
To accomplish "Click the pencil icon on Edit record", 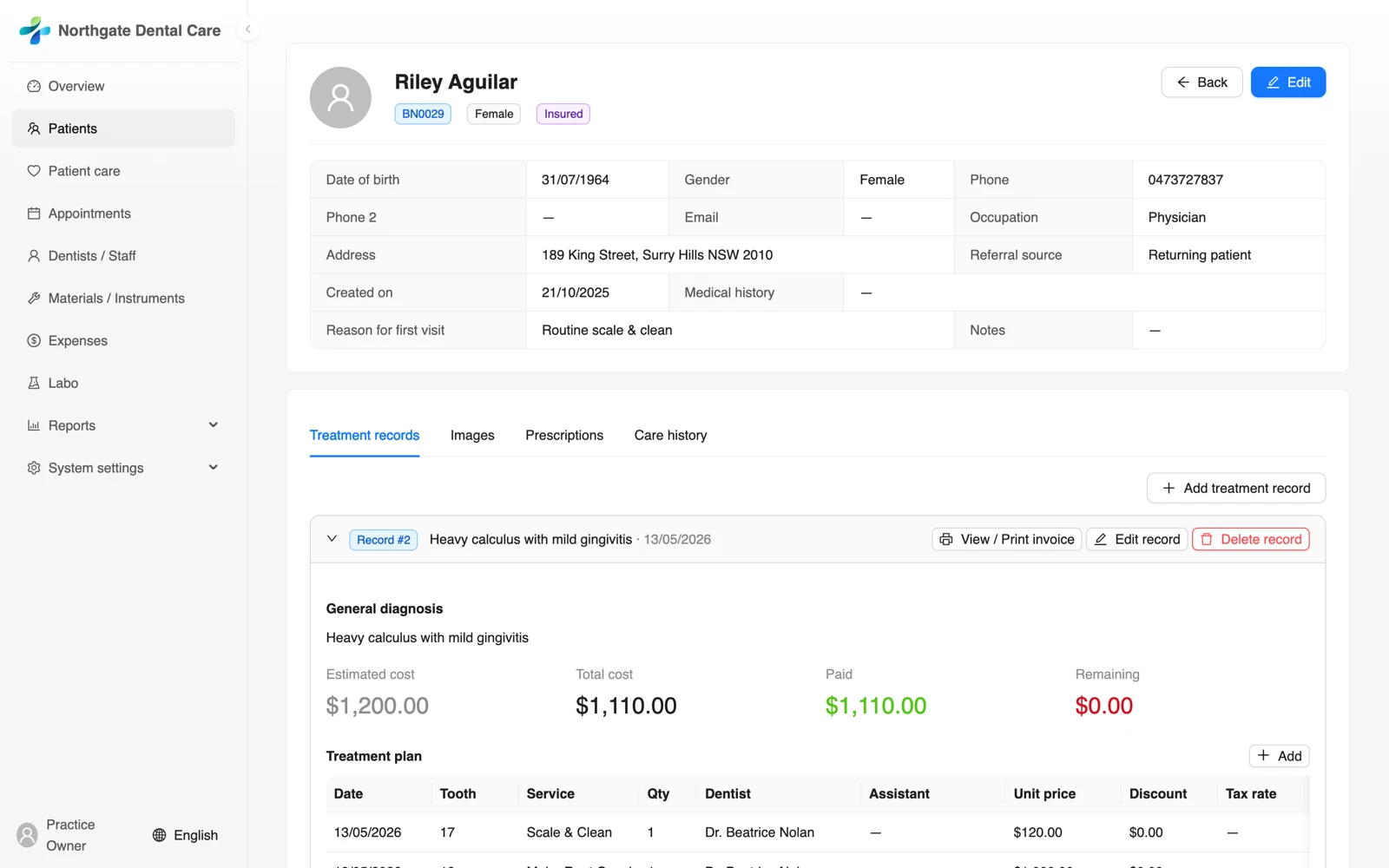I will click(1100, 539).
